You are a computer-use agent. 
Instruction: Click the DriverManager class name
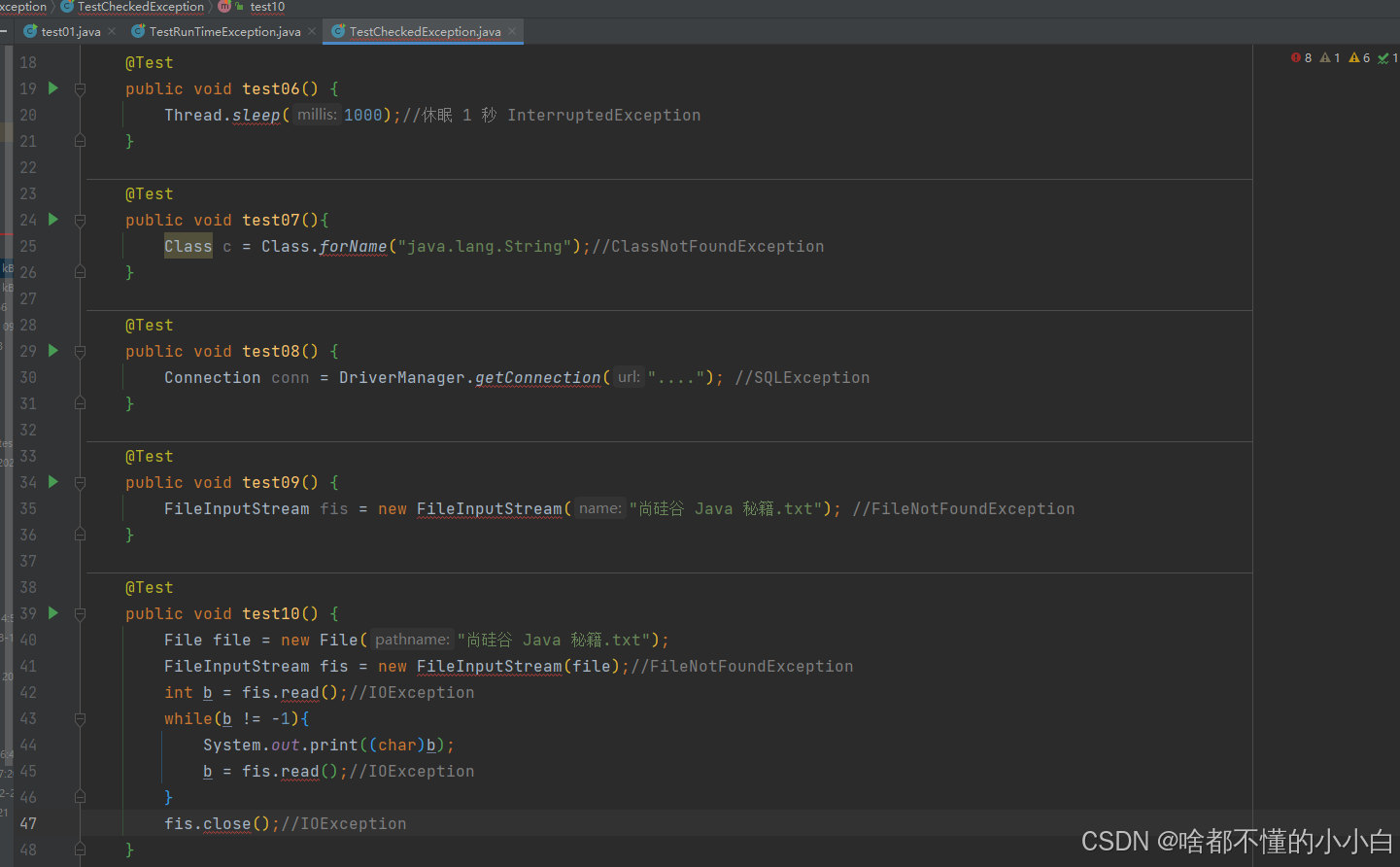point(401,377)
